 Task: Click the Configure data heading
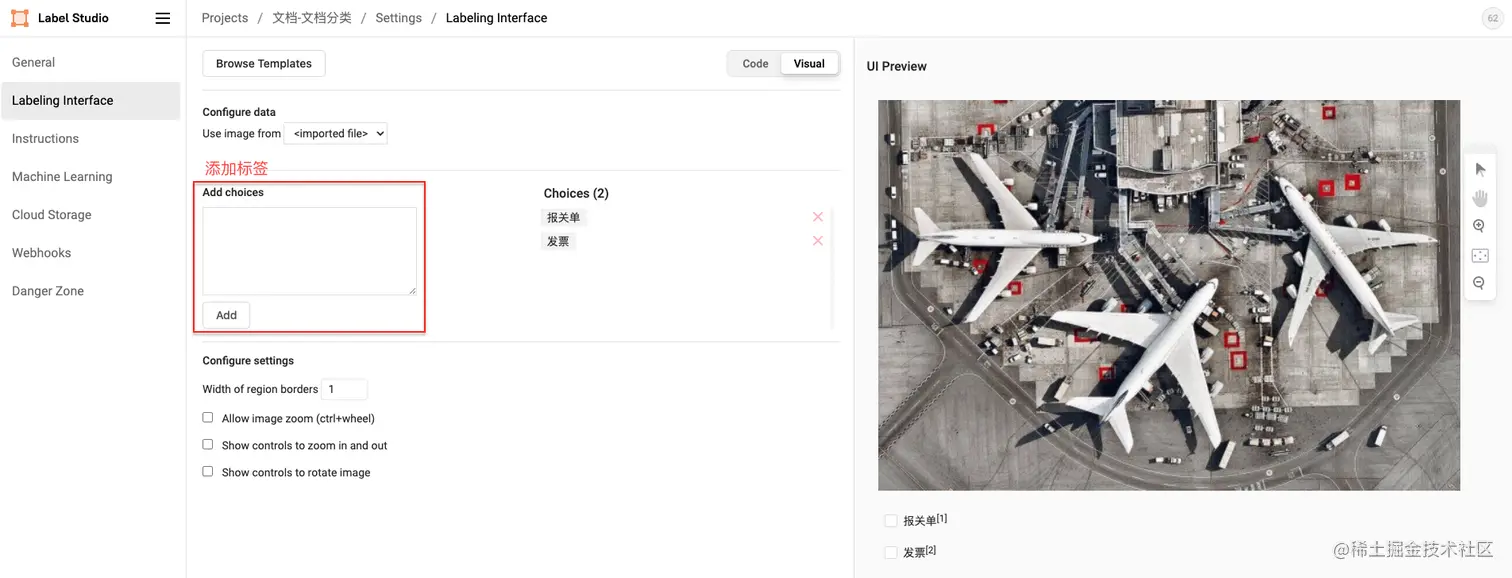pyautogui.click(x=239, y=112)
